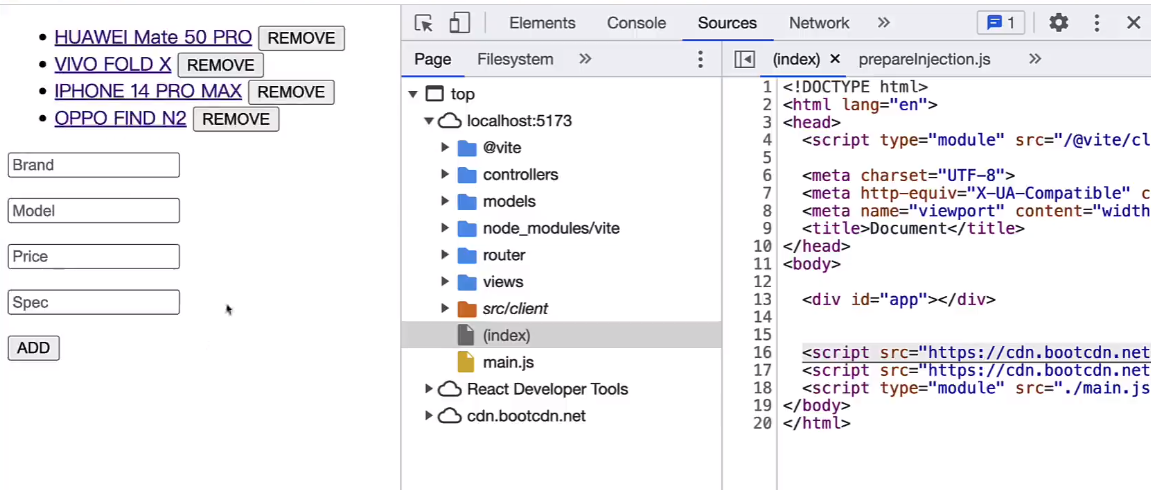Screen dimensions: 1151x490
Task: Click the localhost:5173 cloud icon
Action: tap(449, 121)
